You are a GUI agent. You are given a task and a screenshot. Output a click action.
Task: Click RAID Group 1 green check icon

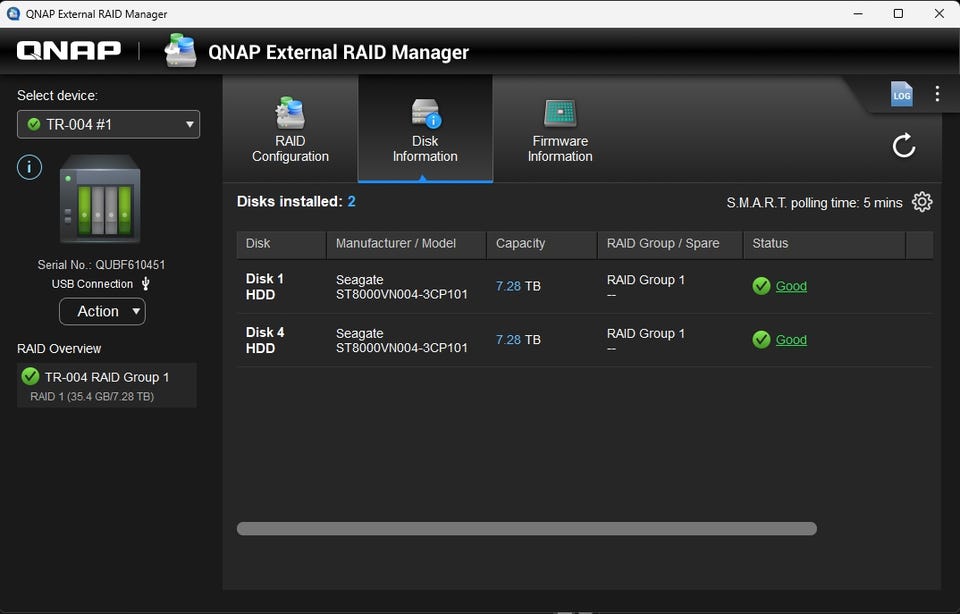30,376
